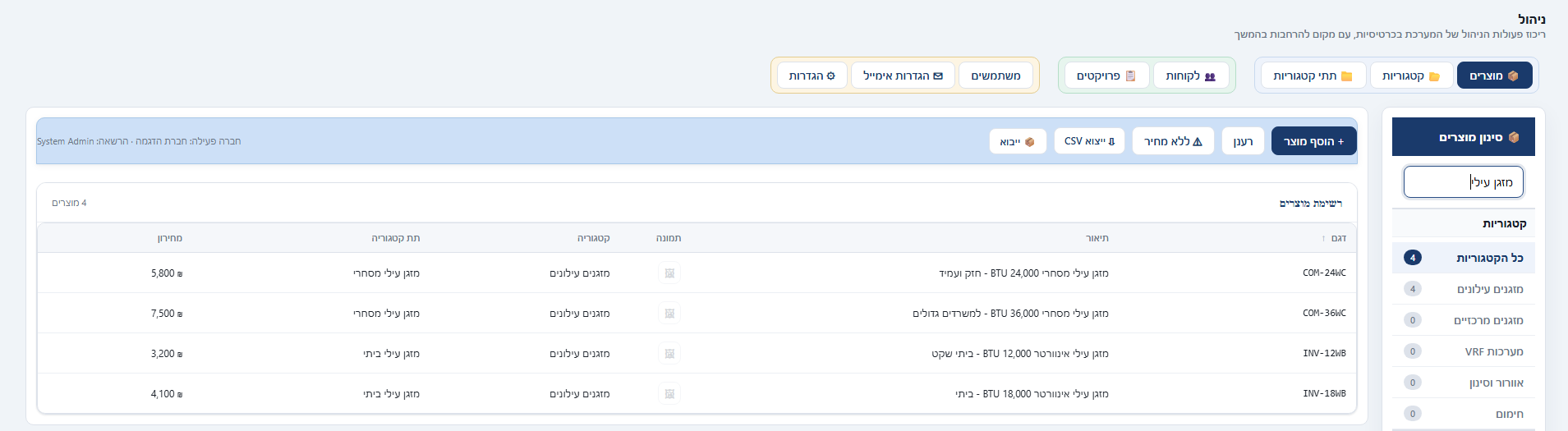1568x431 pixels.
Task: Click the envelope icon on הגדרות אימייל tab
Action: (x=938, y=76)
